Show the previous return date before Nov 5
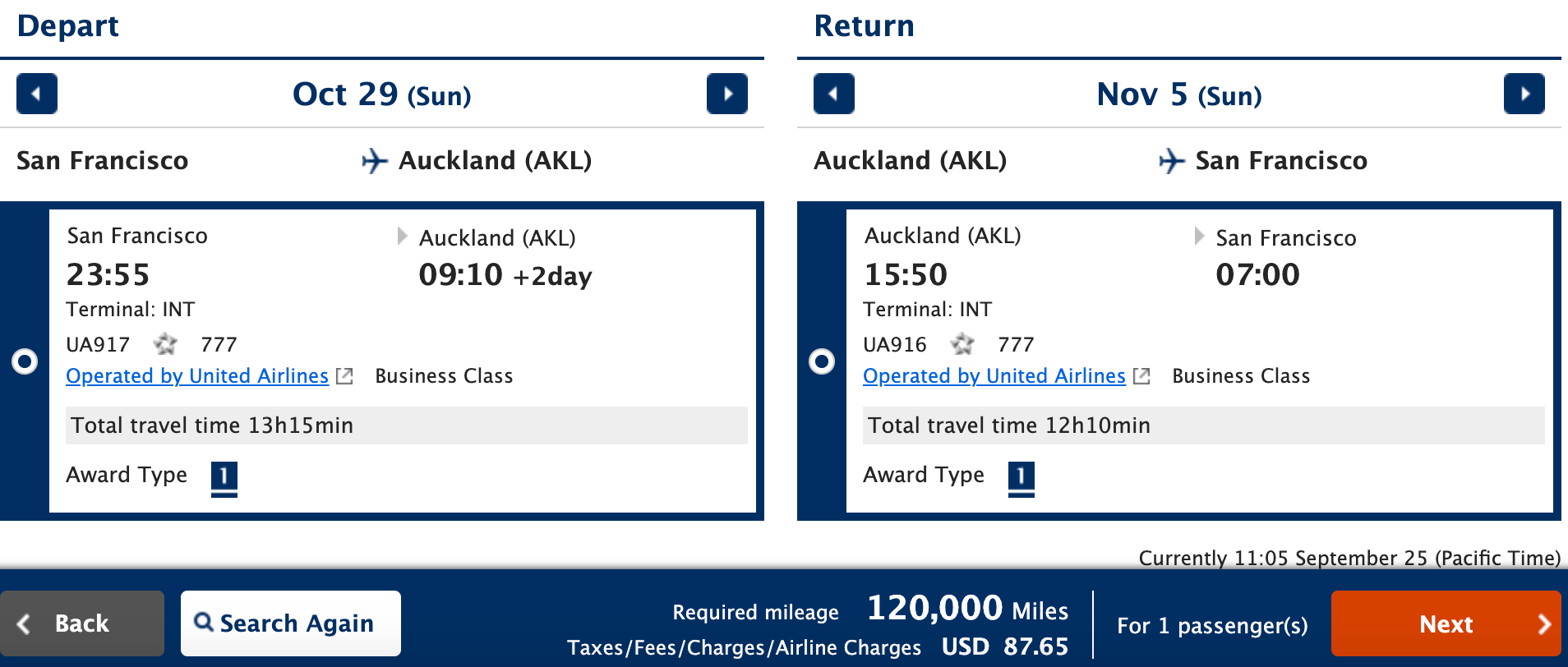 point(833,94)
